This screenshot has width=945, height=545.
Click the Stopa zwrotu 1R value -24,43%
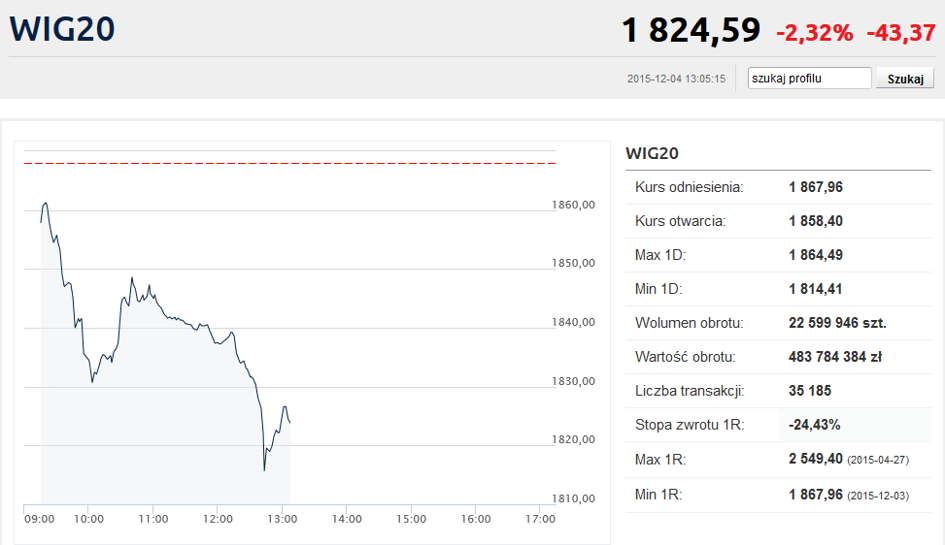click(x=813, y=425)
